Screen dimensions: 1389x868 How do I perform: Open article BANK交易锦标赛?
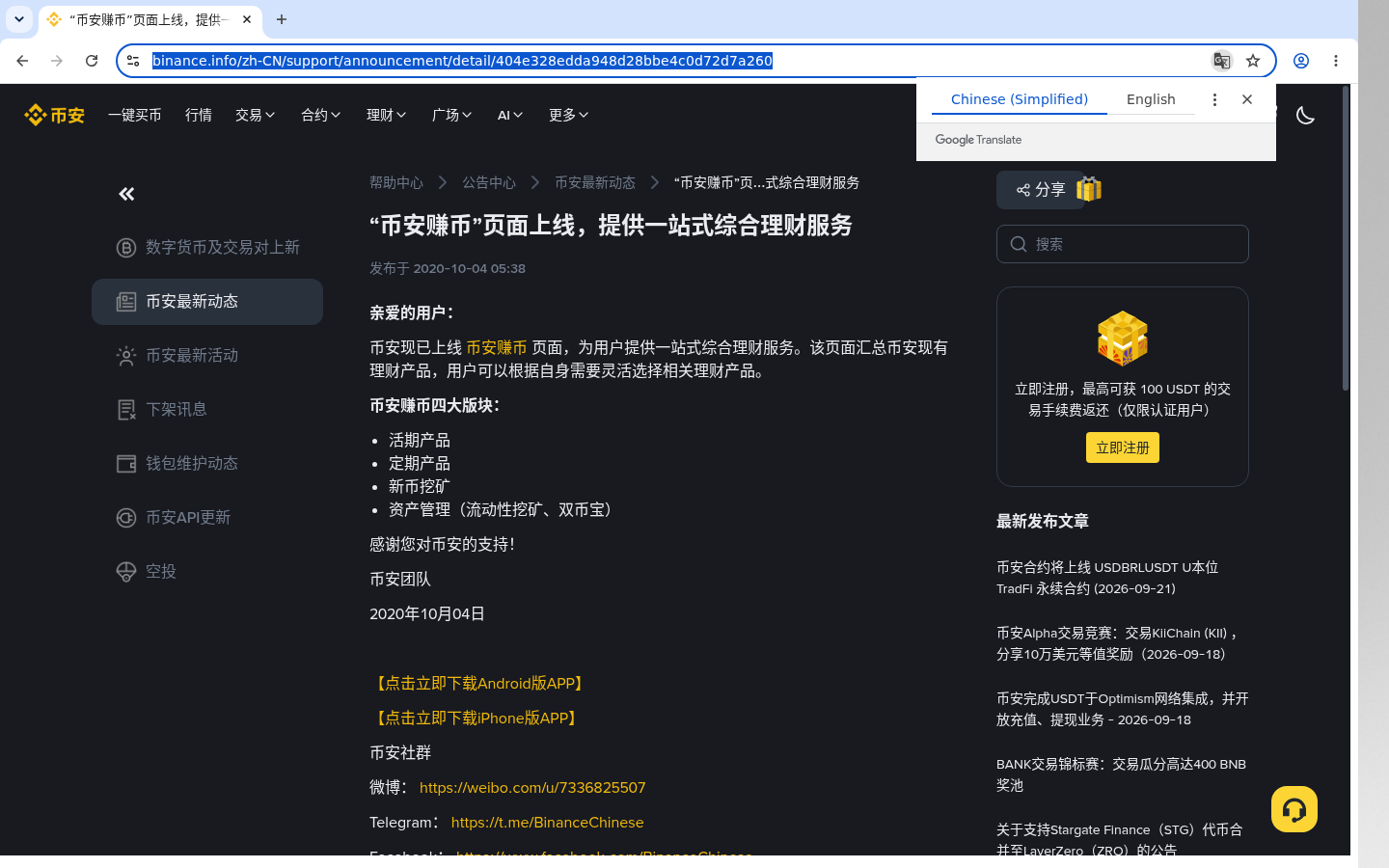pos(1121,774)
